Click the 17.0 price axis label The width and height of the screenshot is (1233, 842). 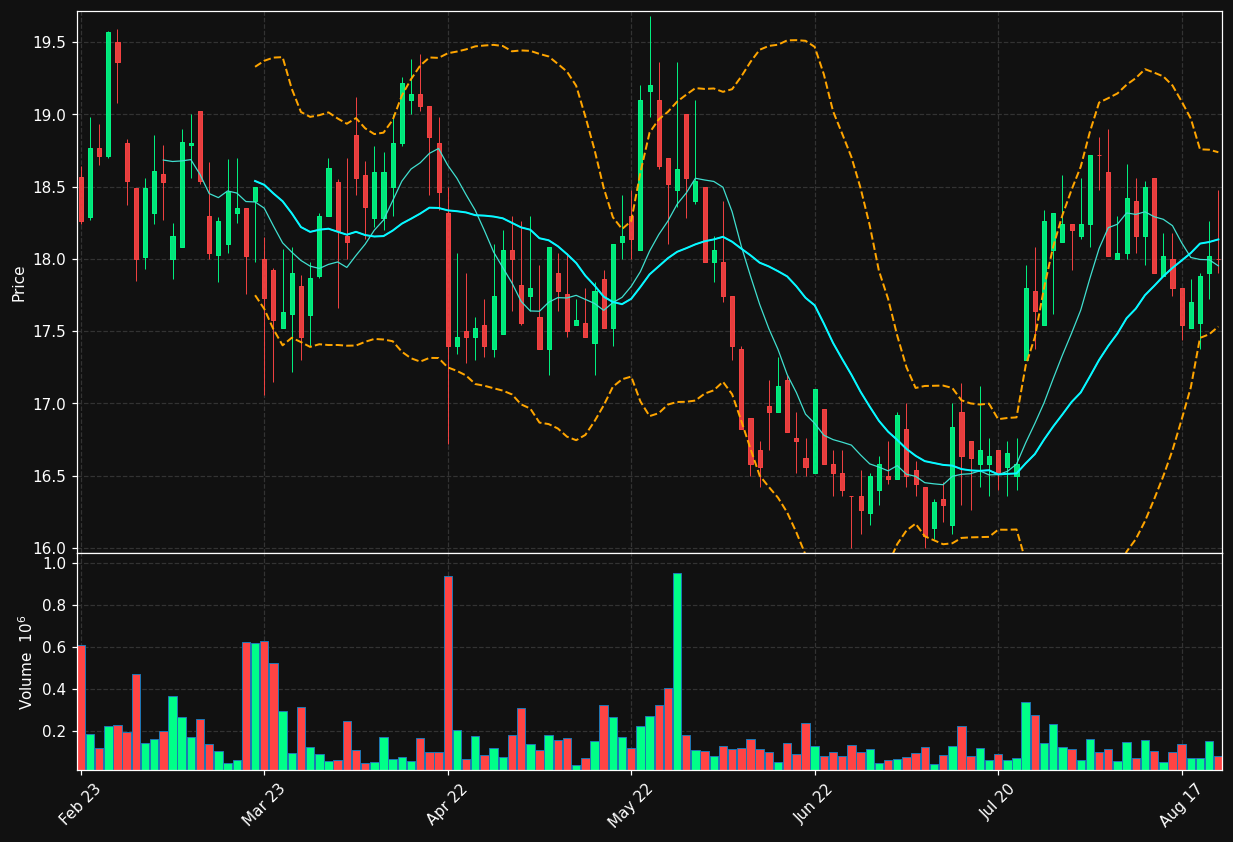[48, 404]
